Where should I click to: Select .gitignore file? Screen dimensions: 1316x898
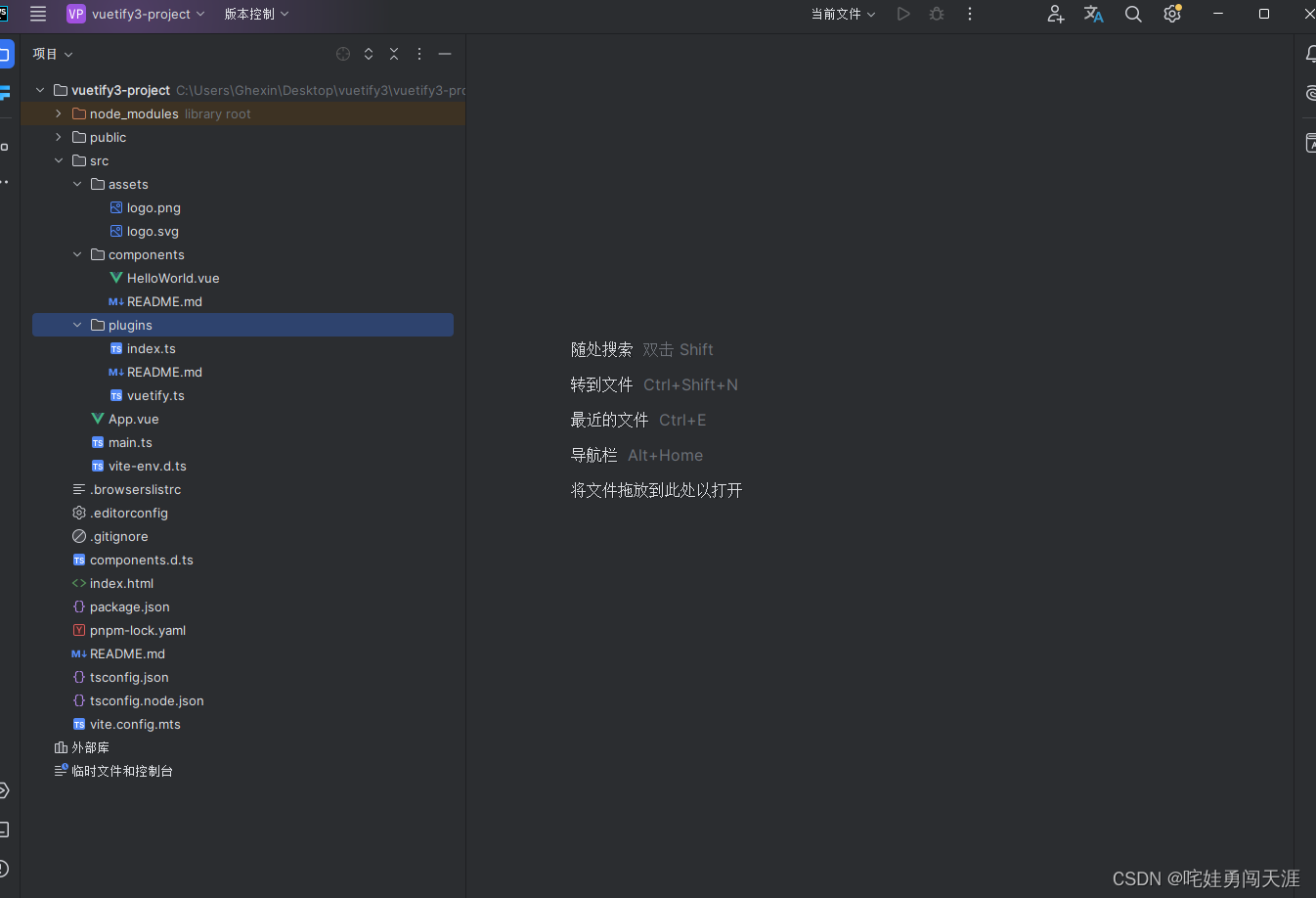(119, 536)
